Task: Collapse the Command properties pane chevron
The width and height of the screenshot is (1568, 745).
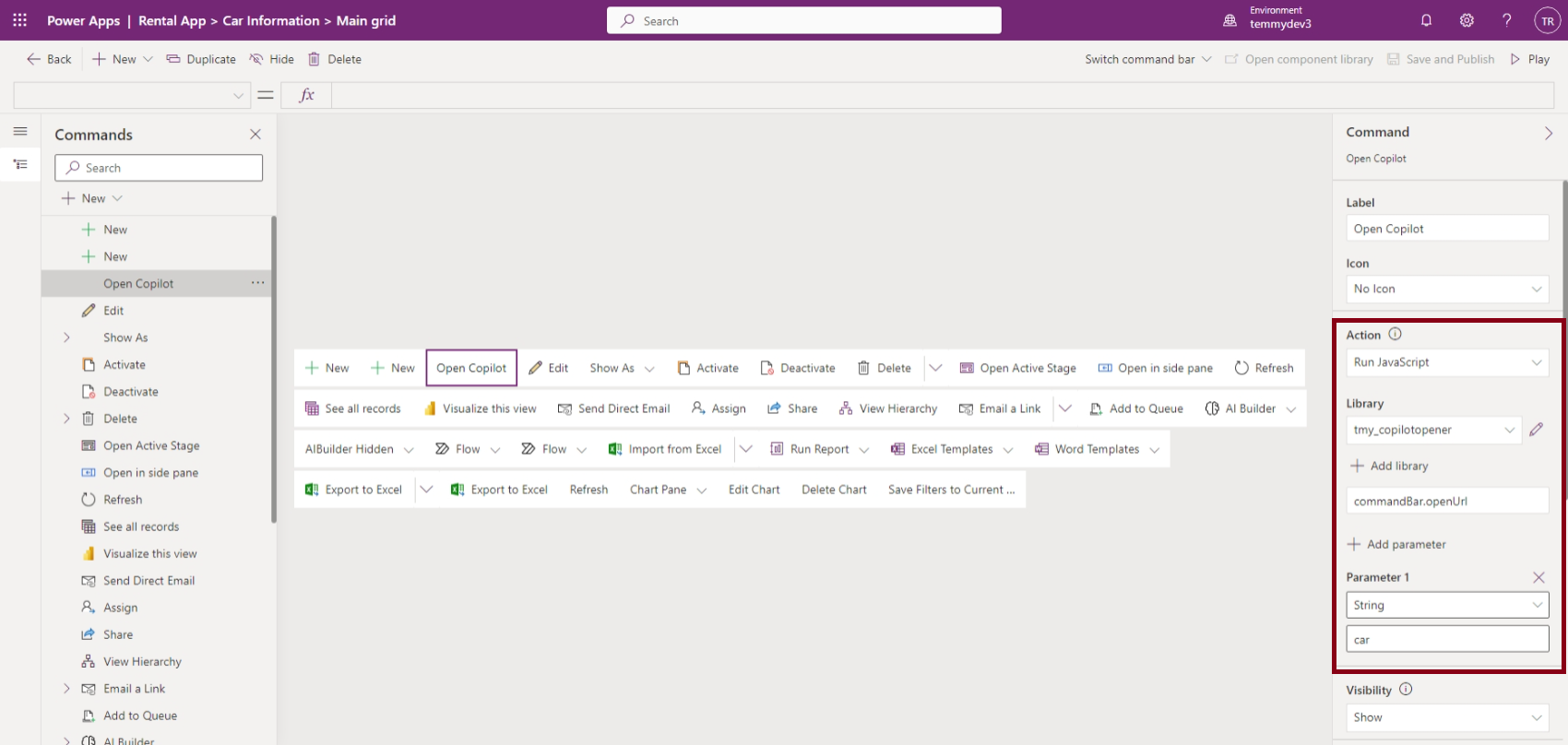Action: (1549, 133)
